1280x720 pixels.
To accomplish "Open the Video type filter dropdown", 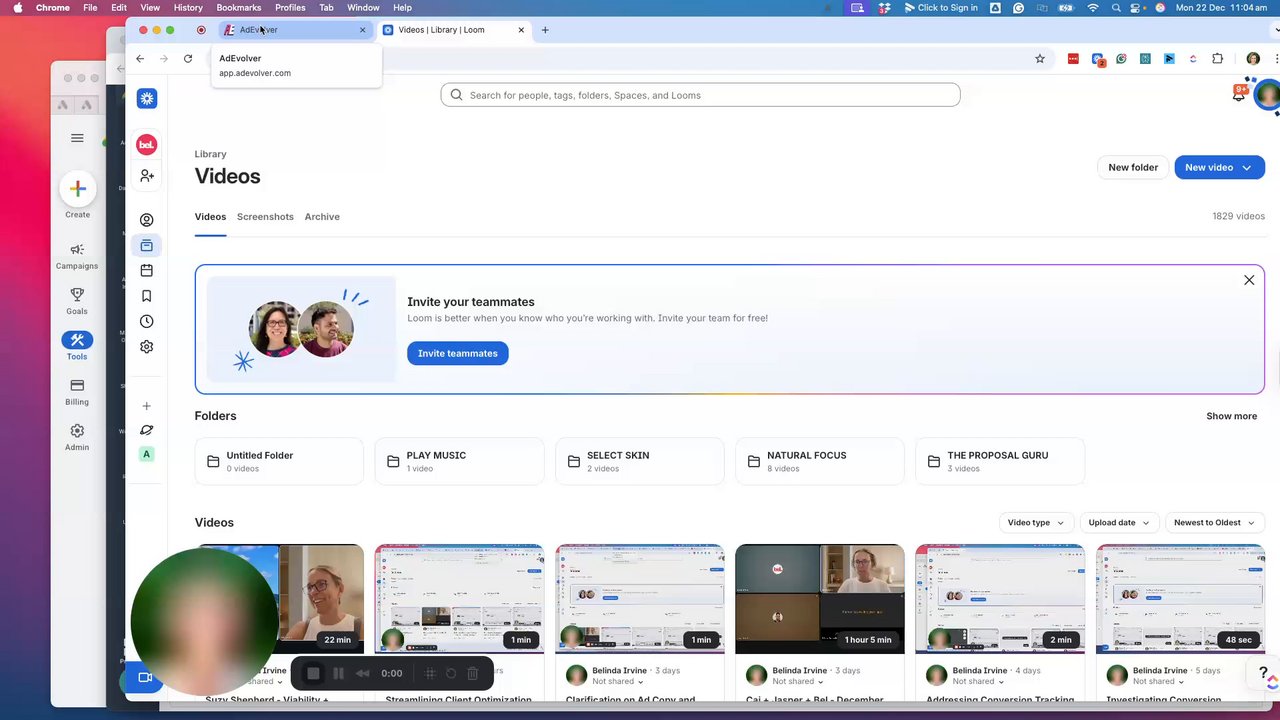I will pyautogui.click(x=1036, y=523).
